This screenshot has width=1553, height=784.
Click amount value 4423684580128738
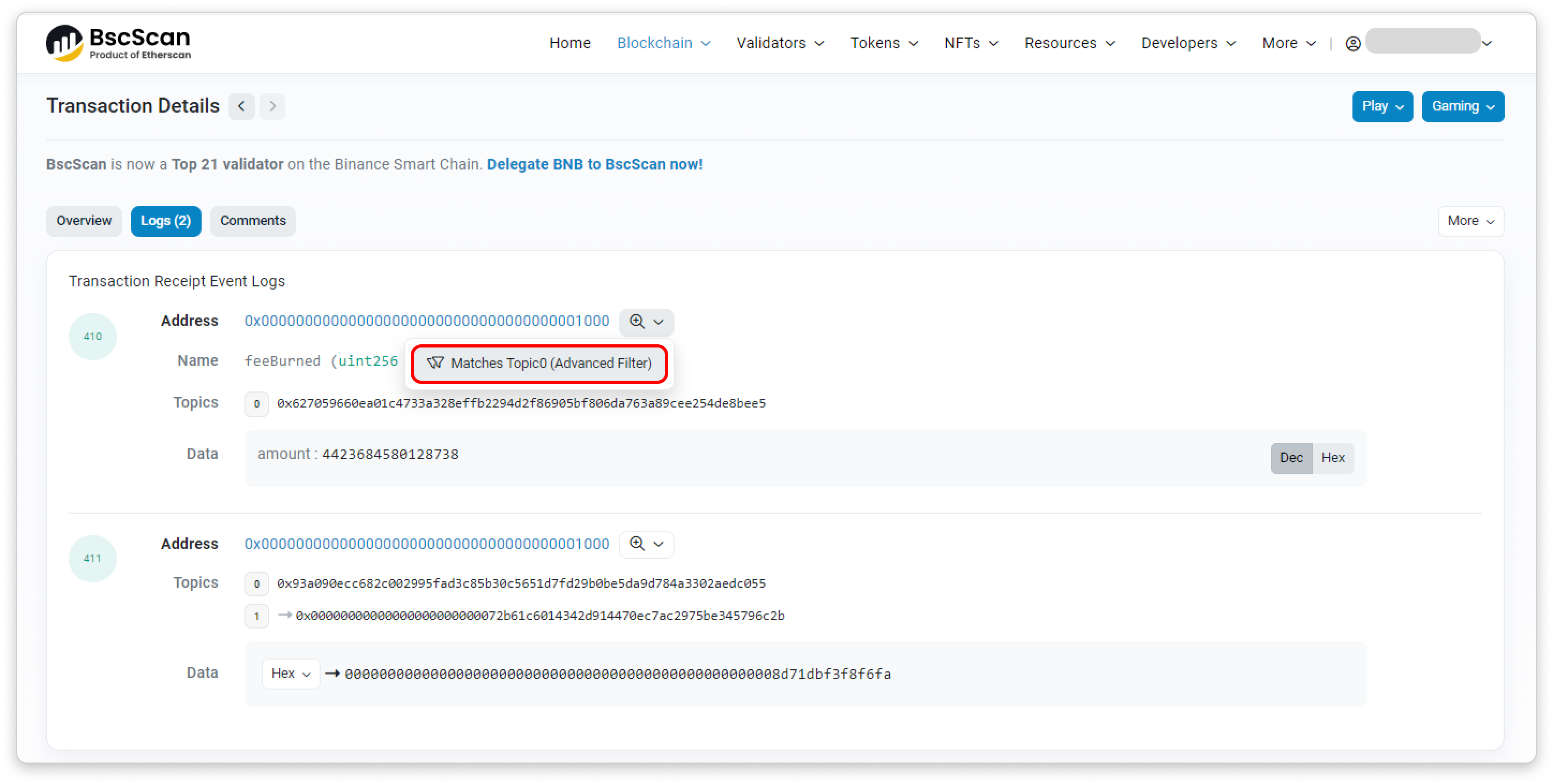click(x=390, y=454)
